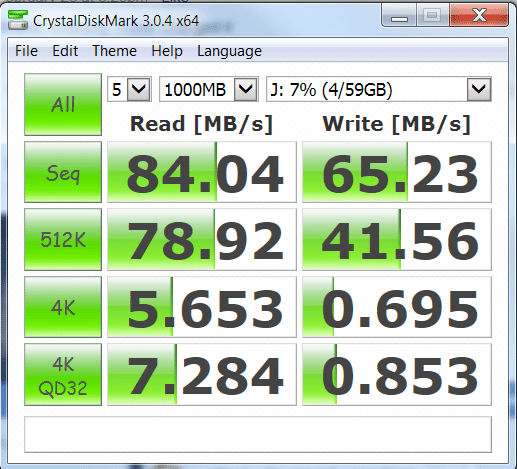Open the Edit menu
Screen dimensions: 517x469
coord(65,51)
